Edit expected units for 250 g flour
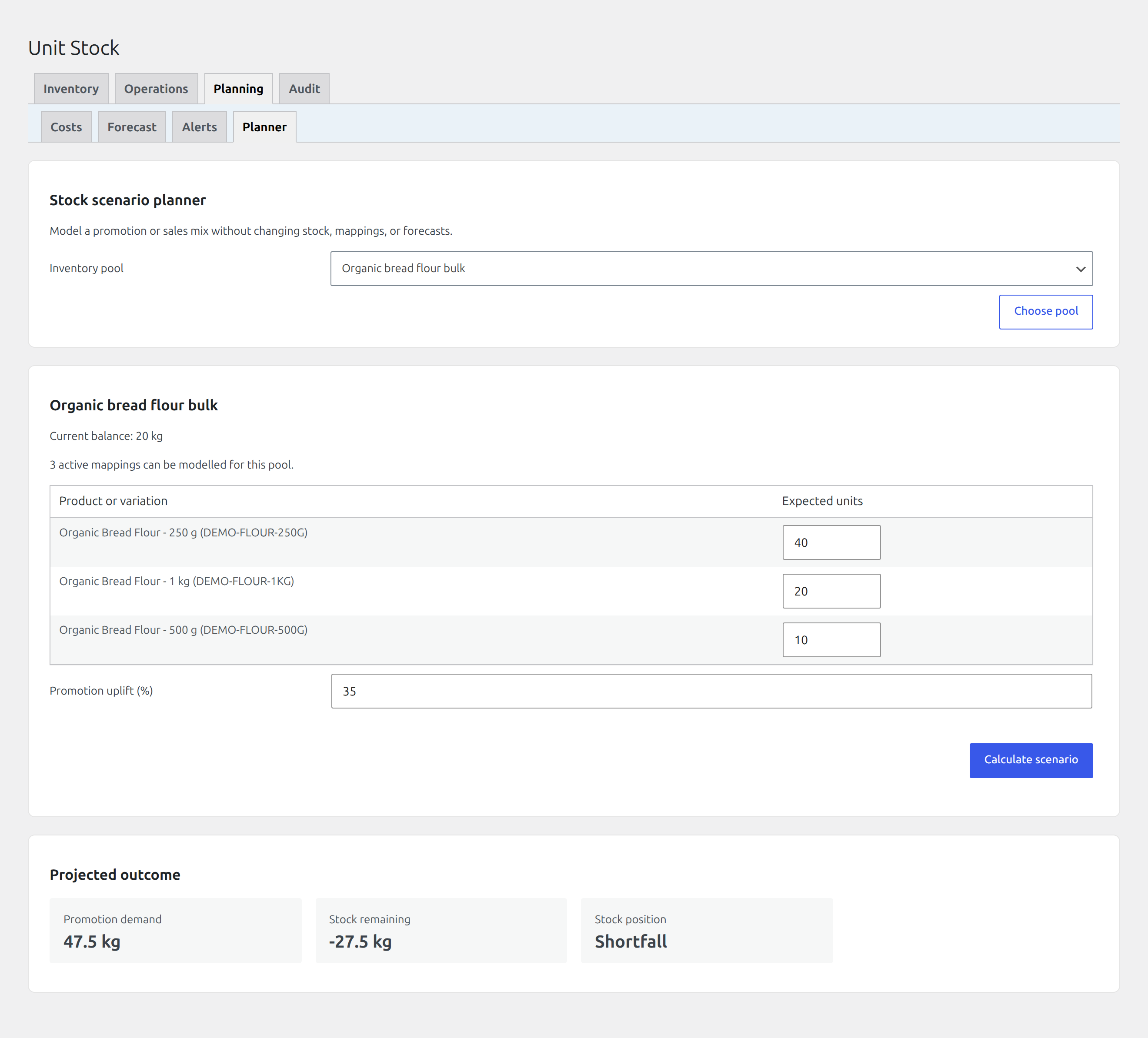This screenshot has width=1148, height=1038. [x=831, y=542]
